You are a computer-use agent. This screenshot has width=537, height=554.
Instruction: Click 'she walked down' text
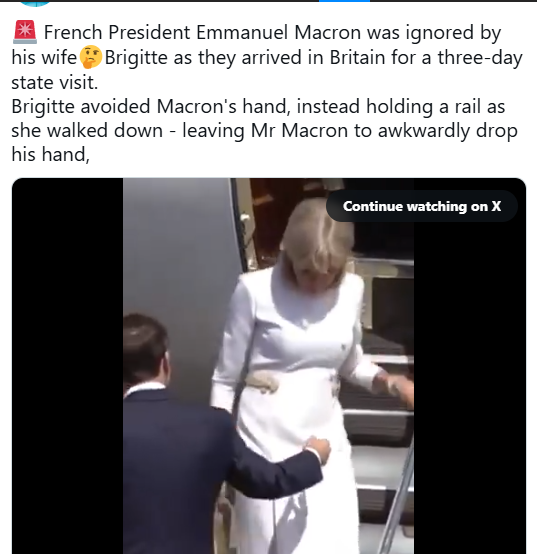click(x=87, y=131)
